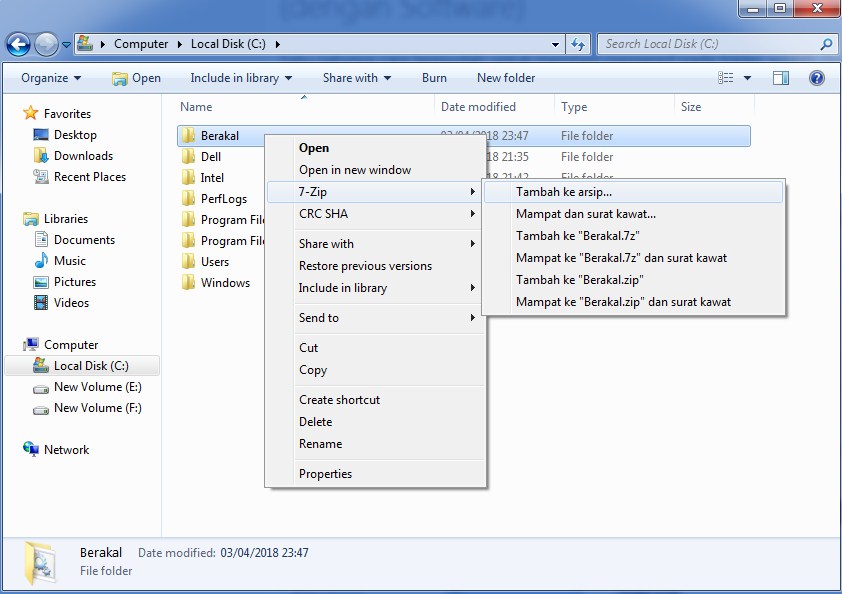Click the Network icon in navigation pane
The image size is (842, 594).
tap(31, 449)
